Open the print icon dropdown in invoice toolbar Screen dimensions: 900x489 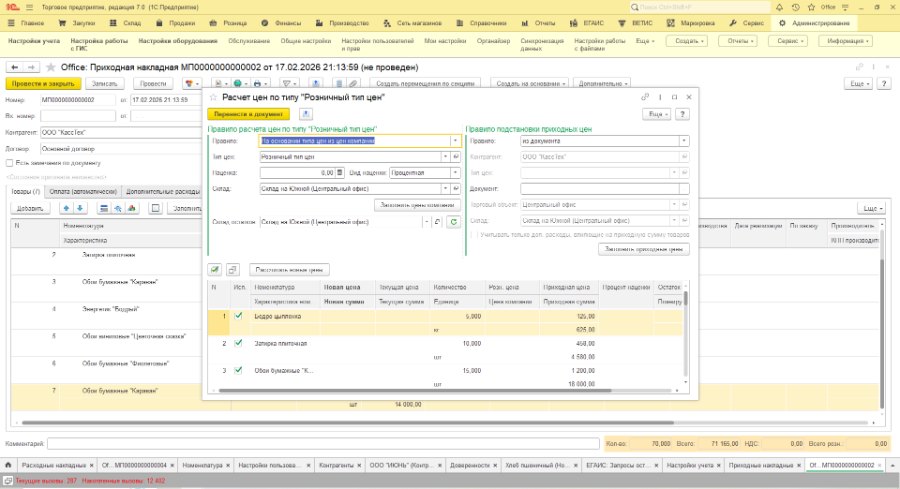tap(260, 84)
